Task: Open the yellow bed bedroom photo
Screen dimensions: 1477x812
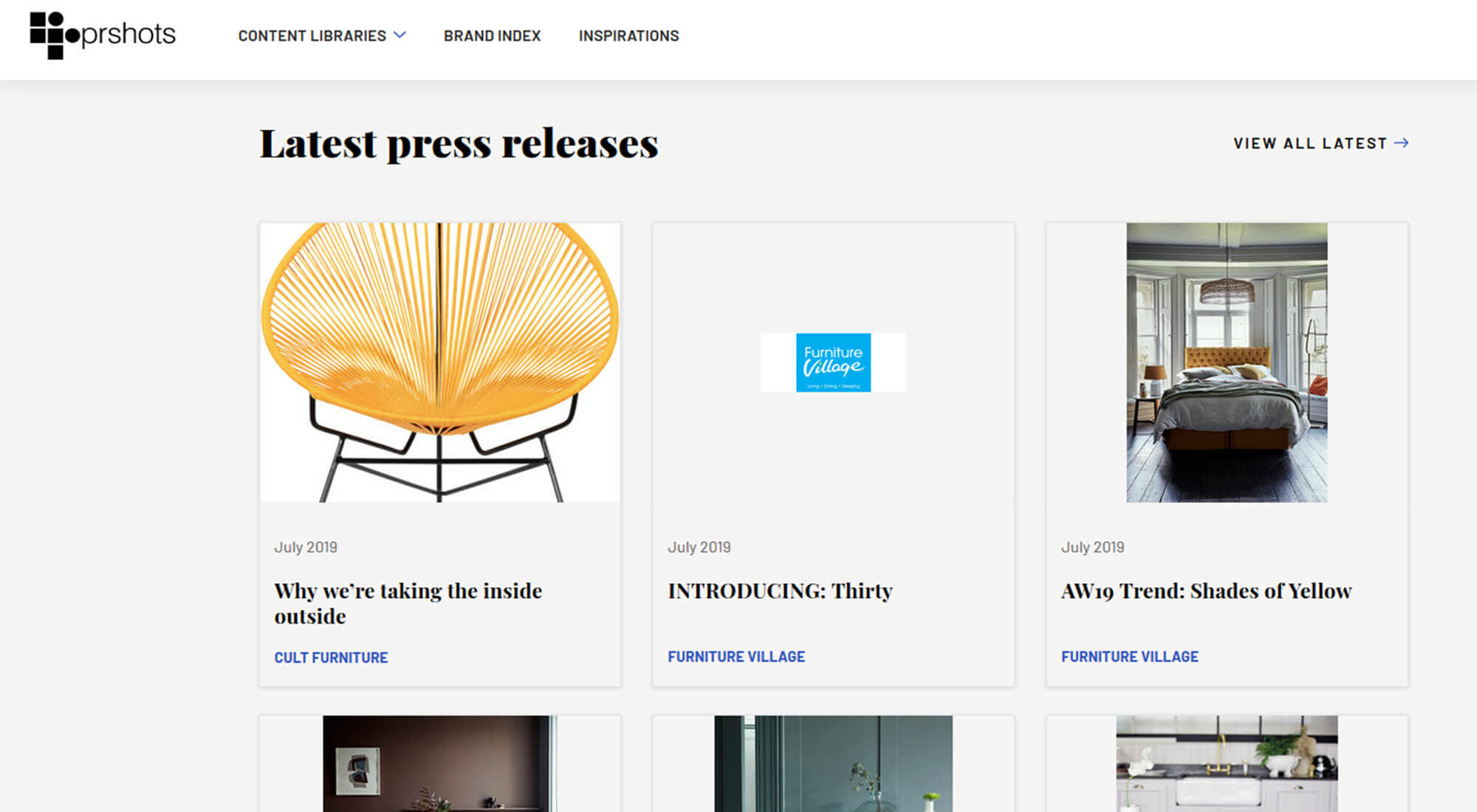Action: pyautogui.click(x=1227, y=362)
